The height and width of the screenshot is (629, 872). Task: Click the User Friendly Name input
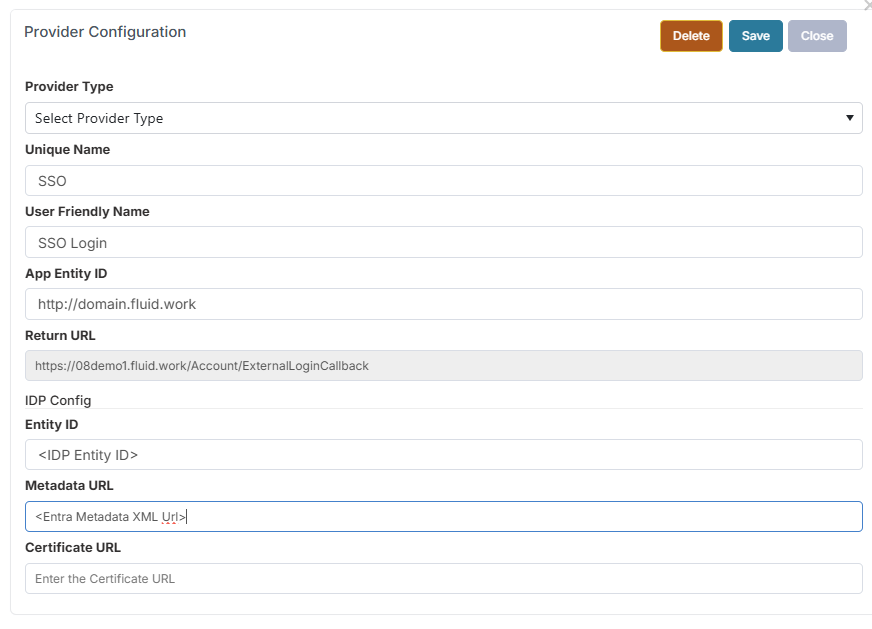[x=443, y=243]
